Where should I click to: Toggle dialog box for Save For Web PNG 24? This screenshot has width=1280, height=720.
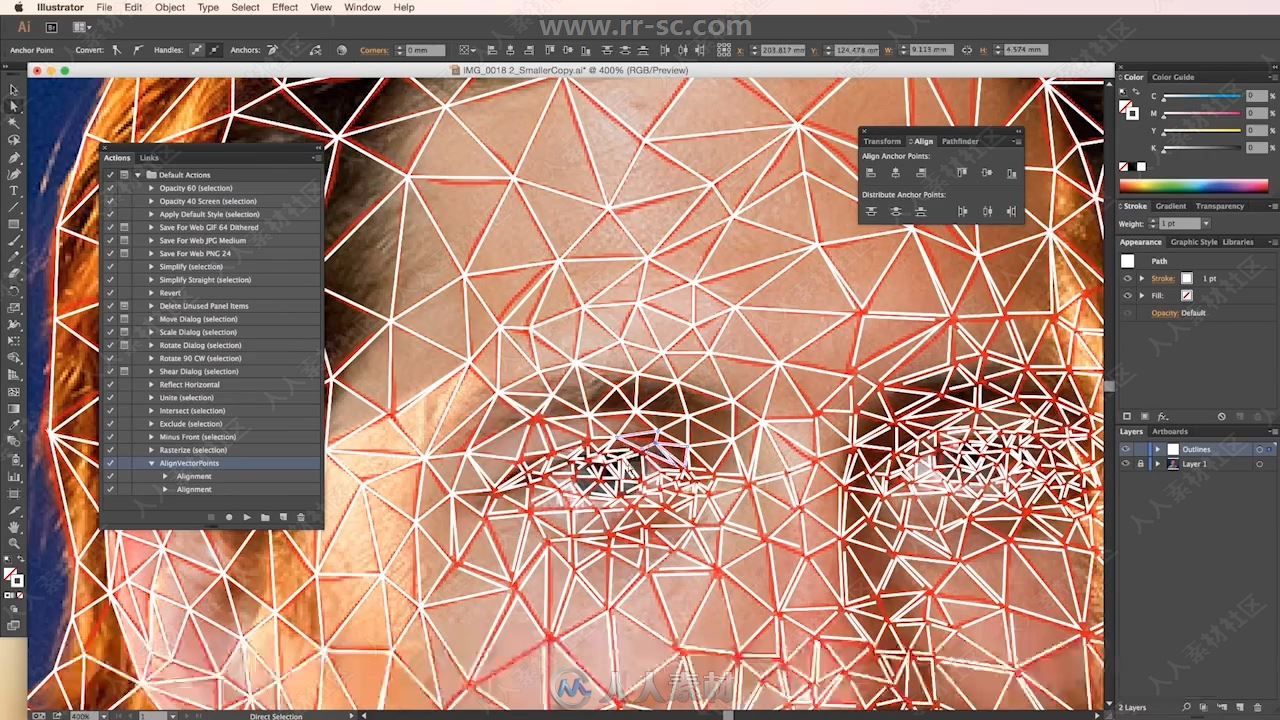(124, 254)
